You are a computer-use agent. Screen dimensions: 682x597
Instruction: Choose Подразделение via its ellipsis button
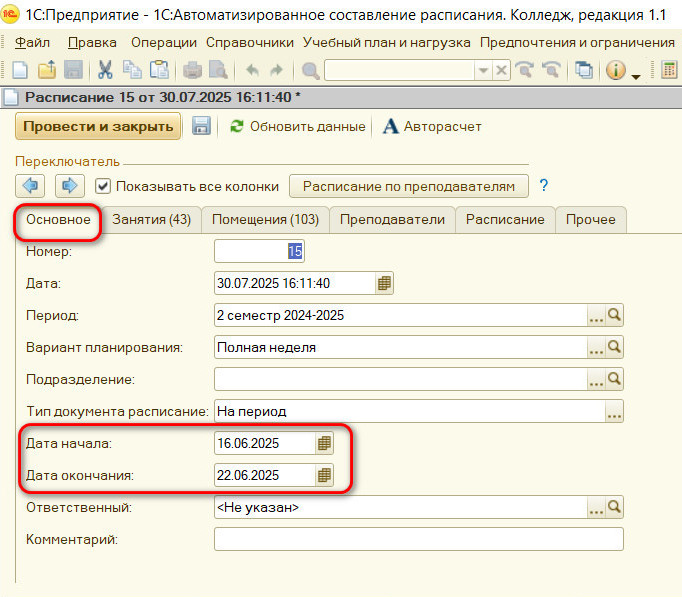click(x=596, y=379)
